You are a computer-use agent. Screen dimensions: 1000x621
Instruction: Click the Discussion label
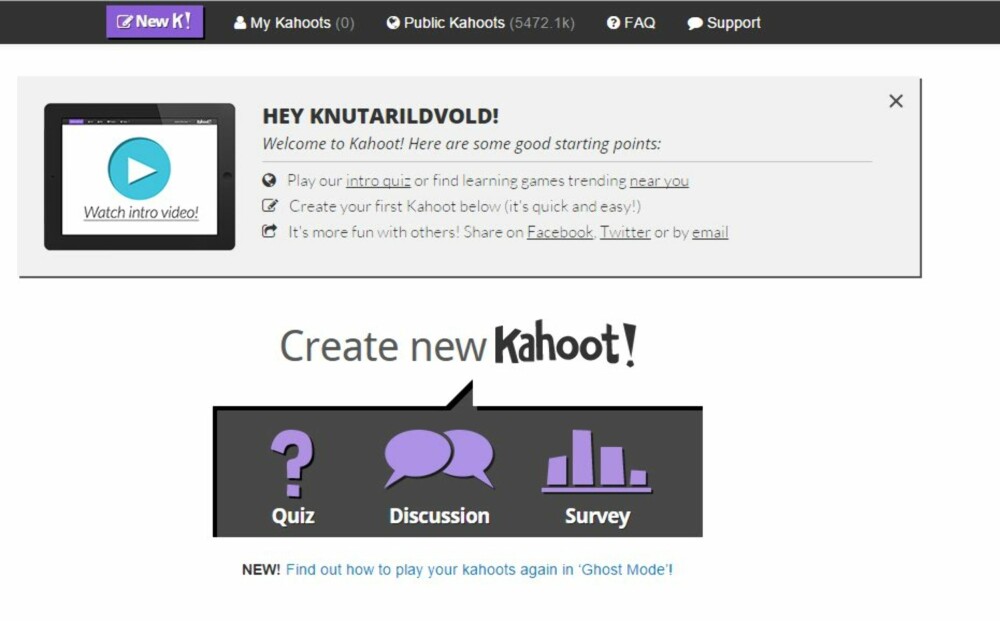pos(439,515)
